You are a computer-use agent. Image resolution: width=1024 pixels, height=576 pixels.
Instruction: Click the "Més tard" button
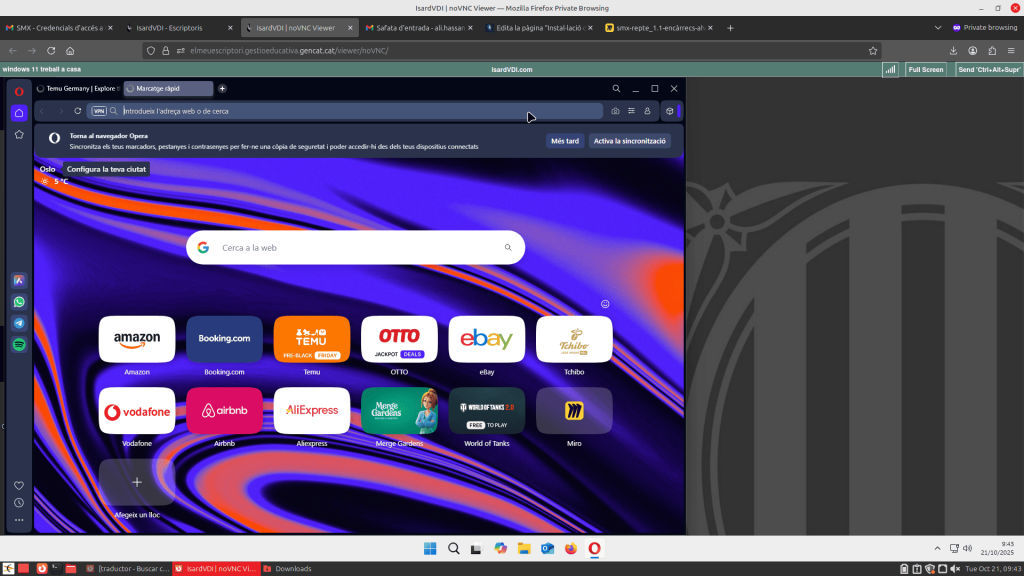click(x=565, y=141)
